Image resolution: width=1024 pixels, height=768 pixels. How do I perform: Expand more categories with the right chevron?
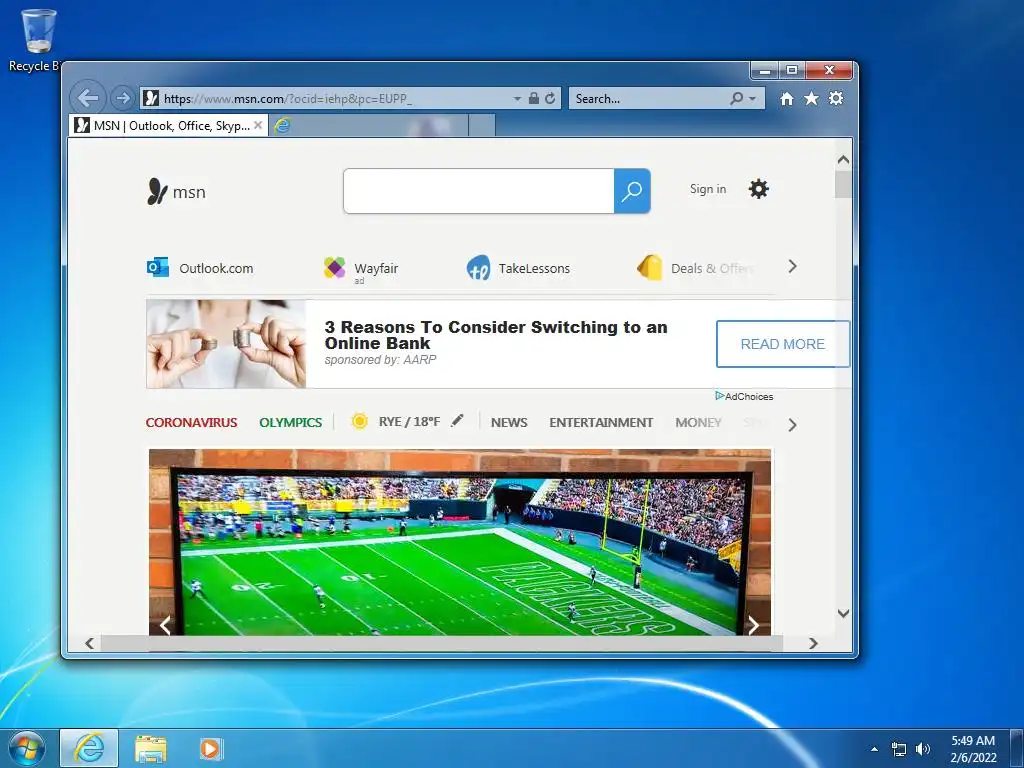pyautogui.click(x=792, y=425)
